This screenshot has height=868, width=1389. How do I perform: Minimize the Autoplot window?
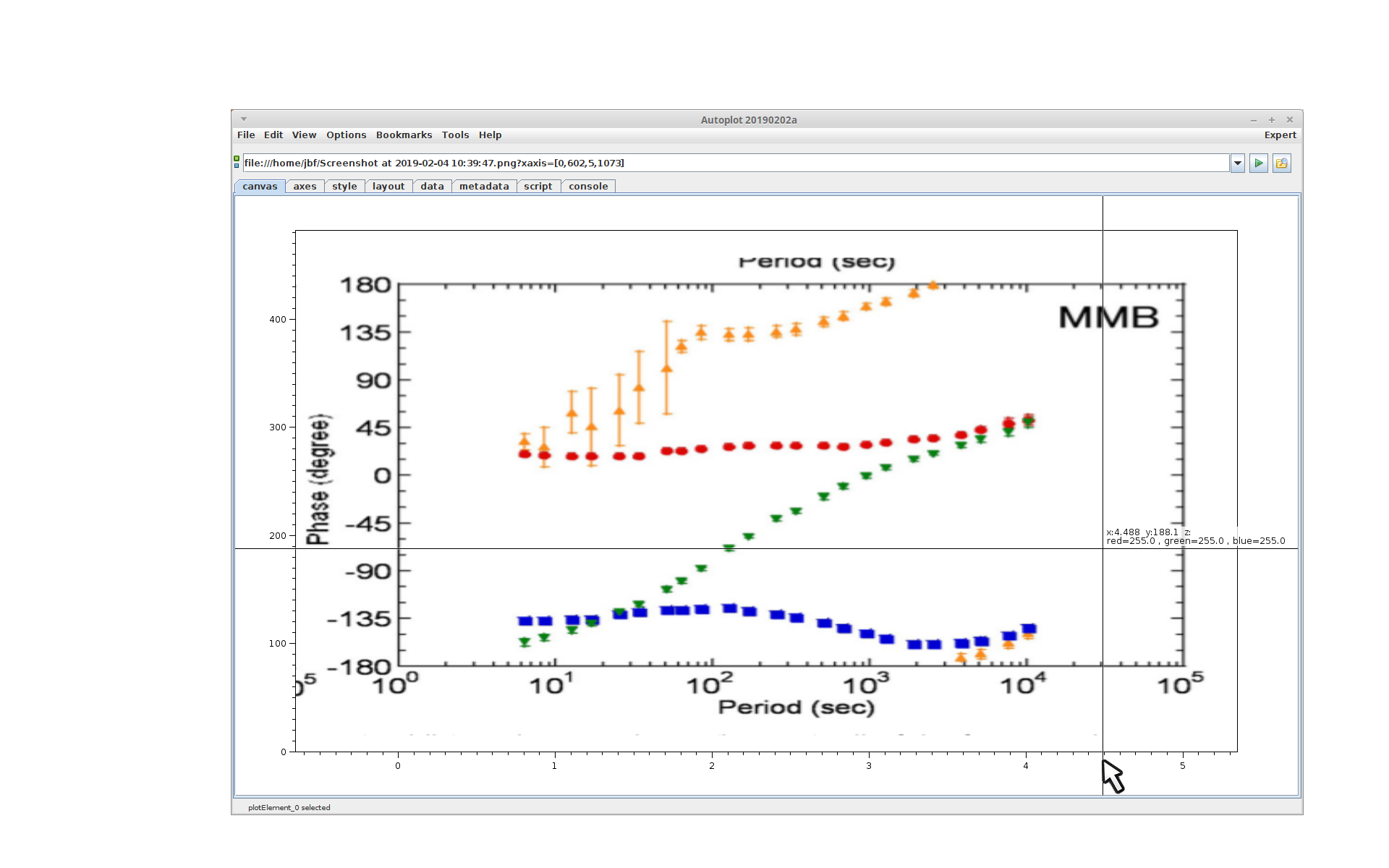point(1254,120)
